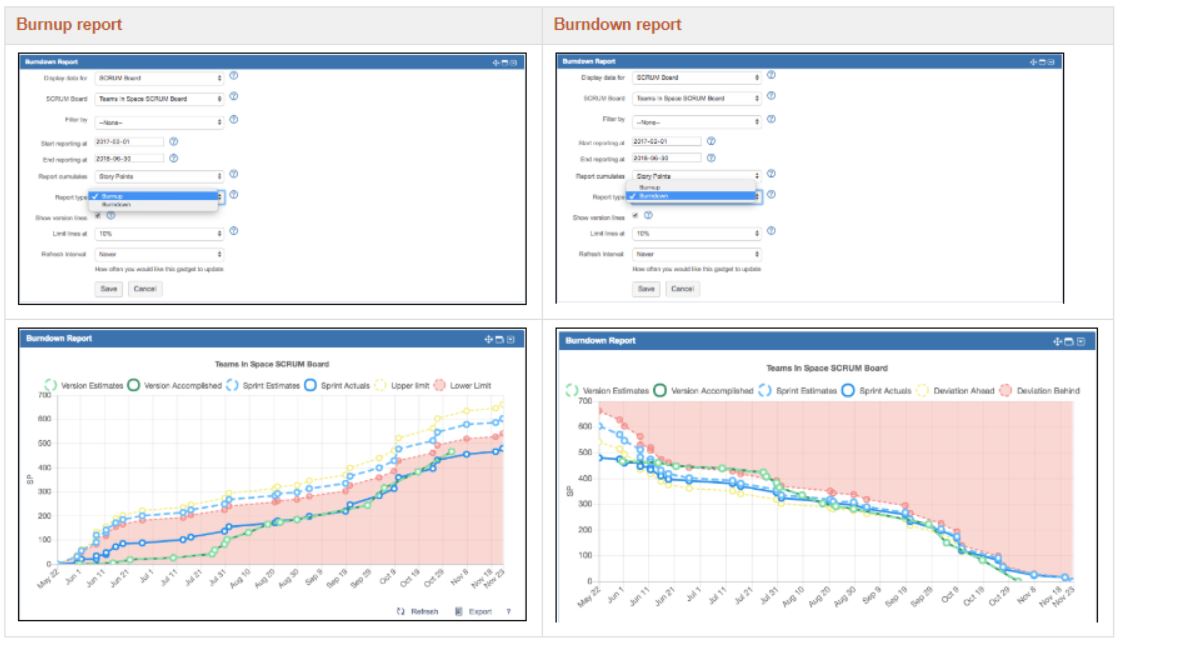Open gadget menu icon in Burnup chart header
Viewport: 1181px width, 651px height.
point(511,340)
